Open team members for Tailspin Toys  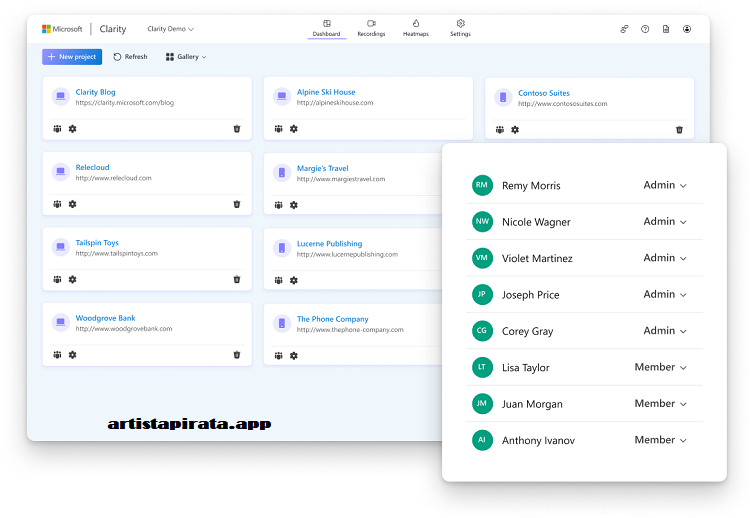57,279
